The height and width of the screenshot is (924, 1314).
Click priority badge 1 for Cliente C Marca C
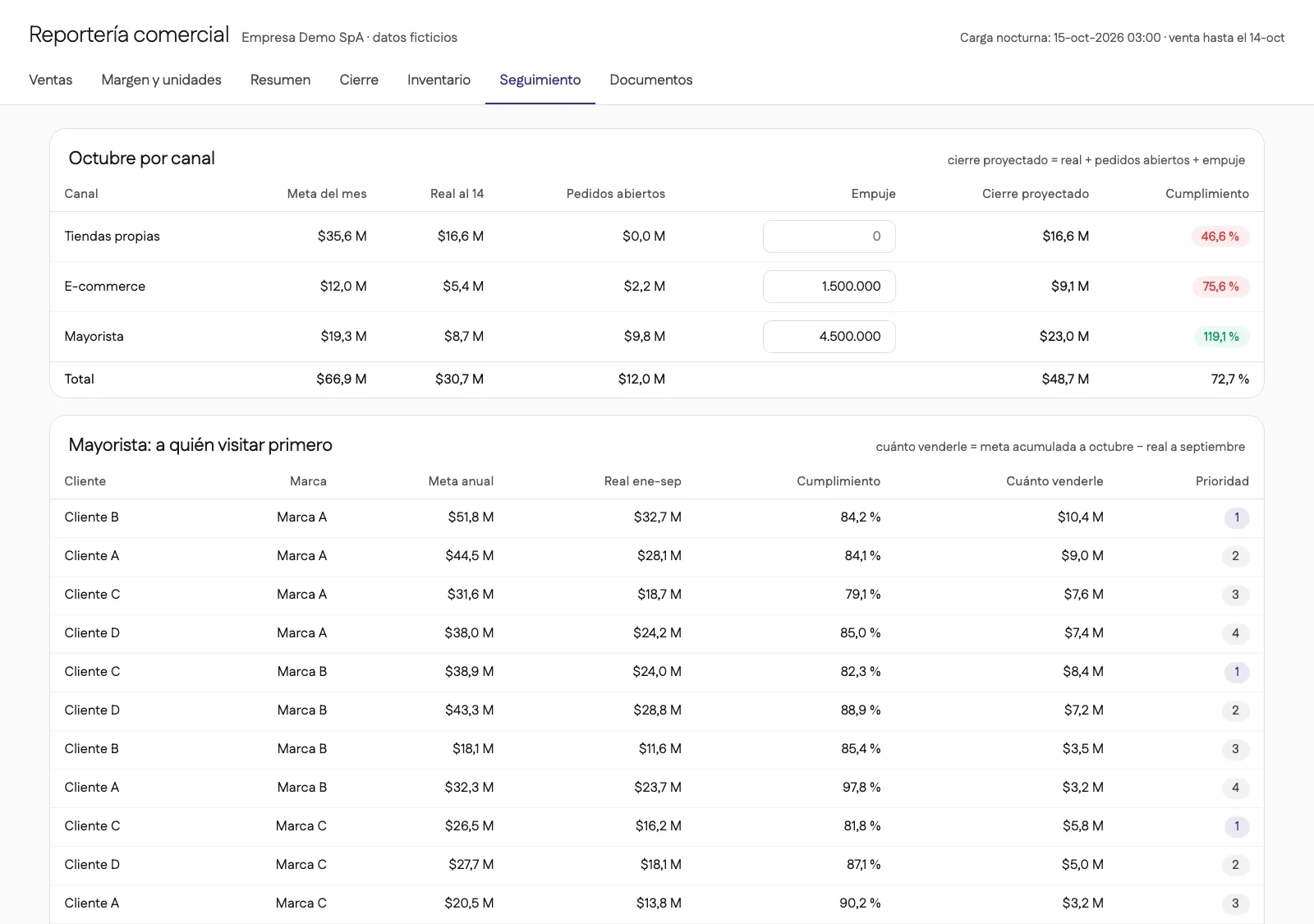coord(1237,826)
